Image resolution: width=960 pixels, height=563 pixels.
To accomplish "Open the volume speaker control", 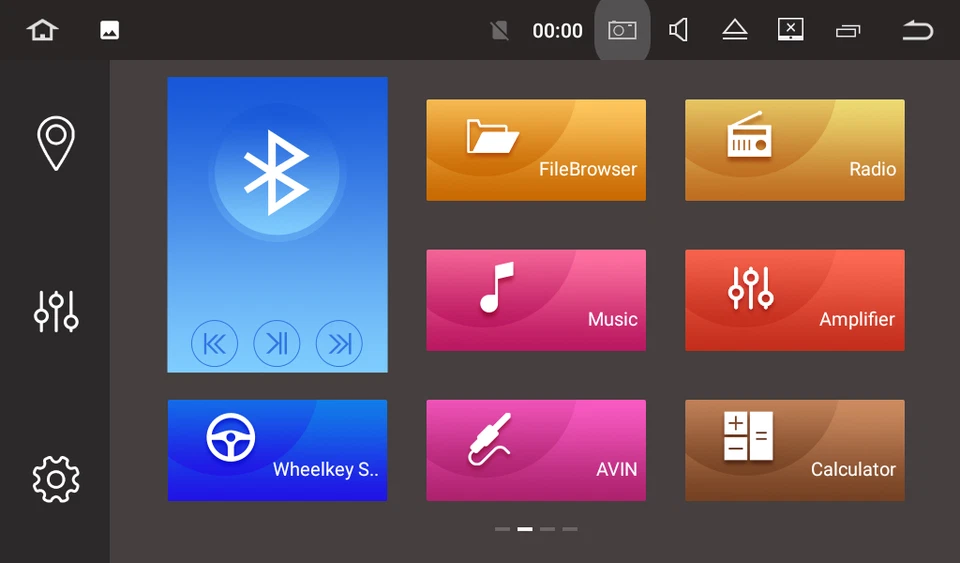I will pos(678,30).
